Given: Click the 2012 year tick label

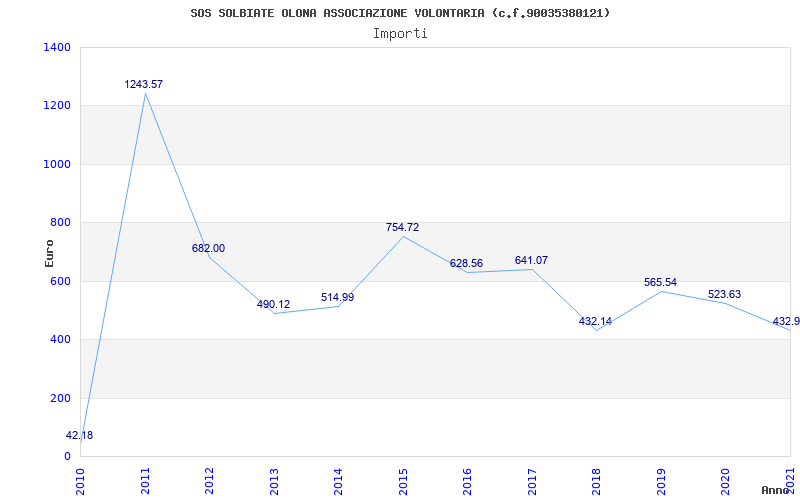Looking at the screenshot, I should click(210, 481).
